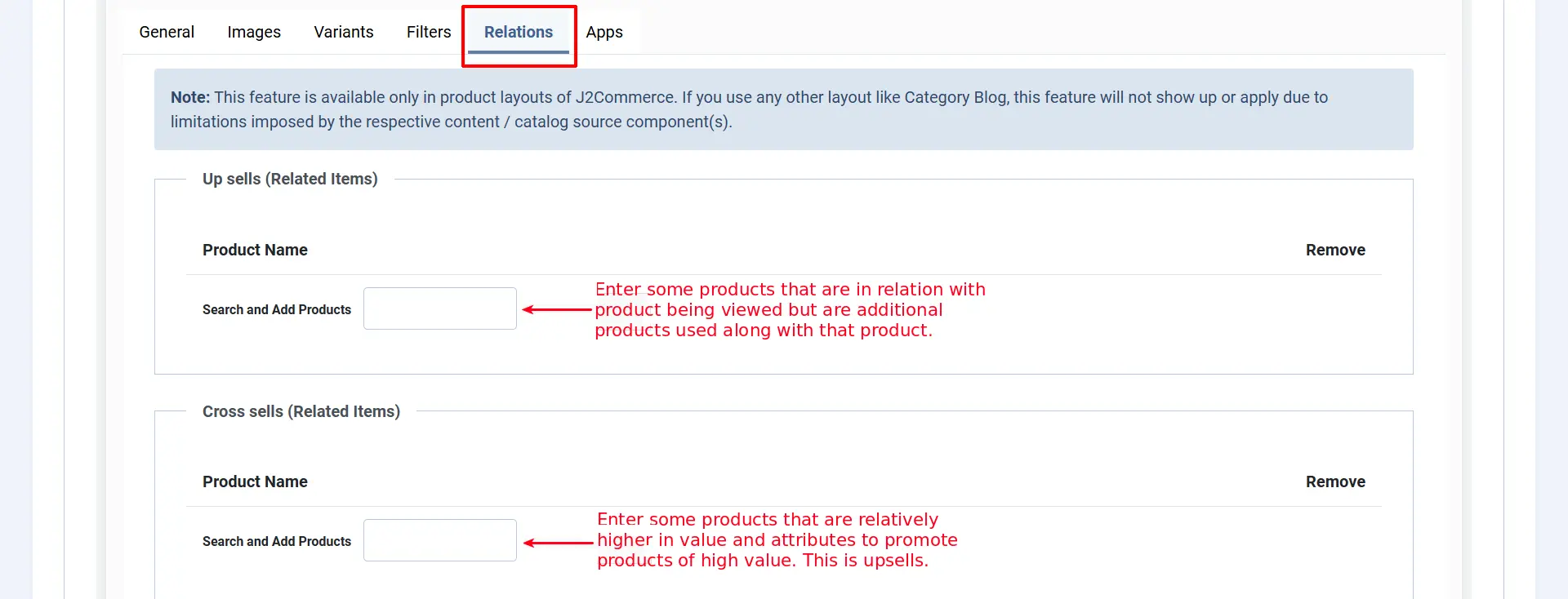Click red annotation text mentioning upsells
The height and width of the screenshot is (599, 1568).
click(777, 540)
